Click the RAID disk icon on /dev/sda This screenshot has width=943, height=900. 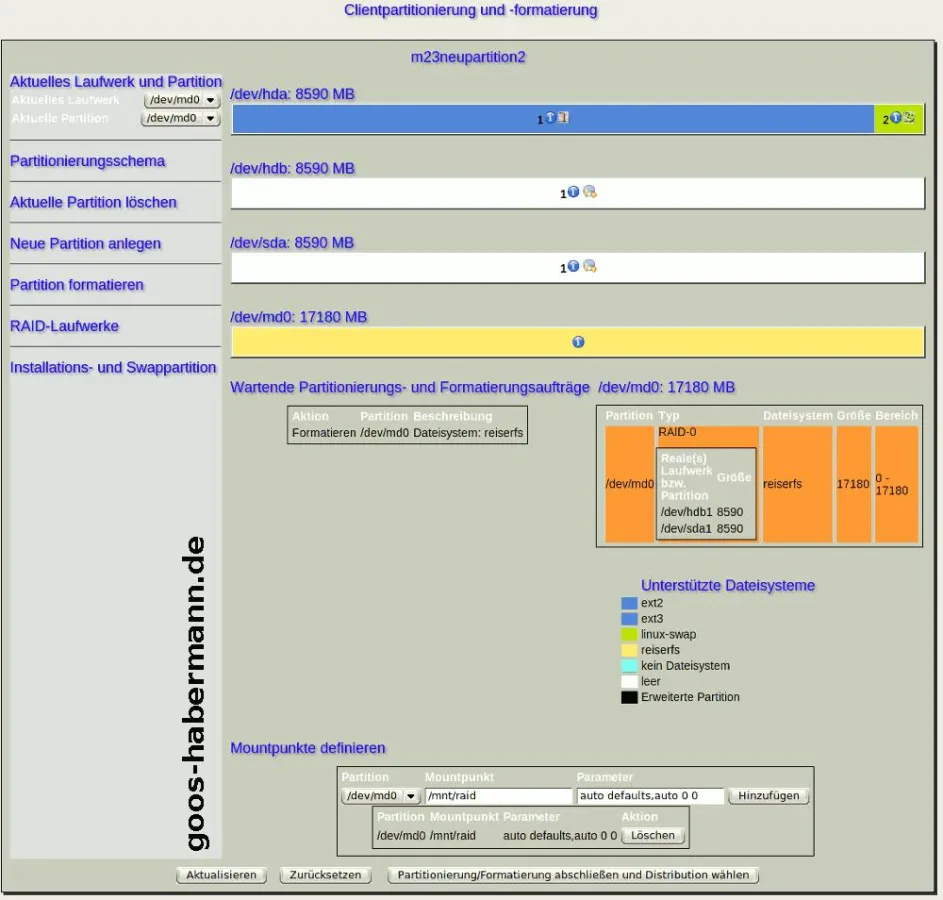[x=590, y=267]
